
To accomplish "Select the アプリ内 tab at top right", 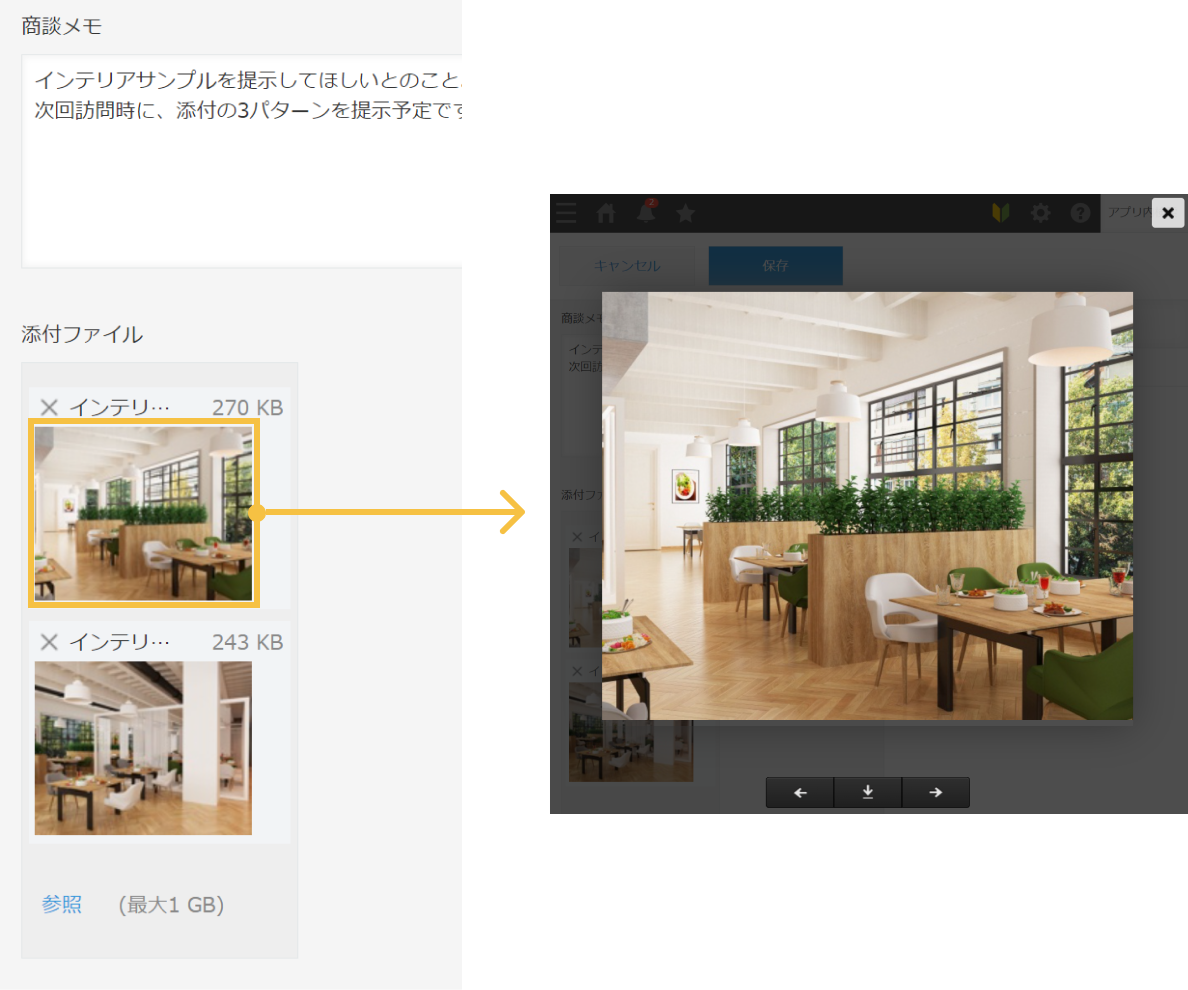I will tap(1128, 213).
